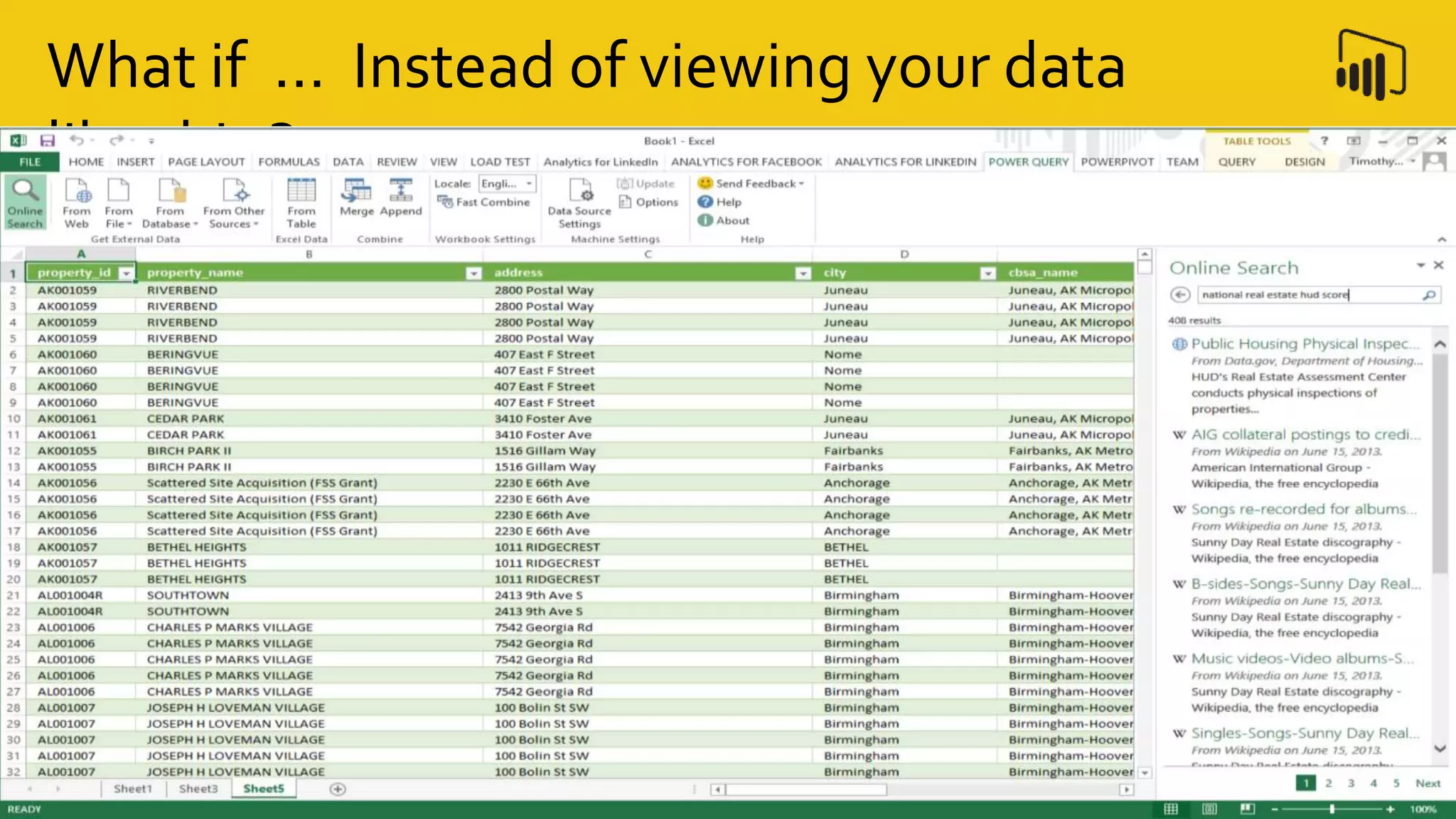Open Public Housing Physical Inspection result

pos(1305,344)
